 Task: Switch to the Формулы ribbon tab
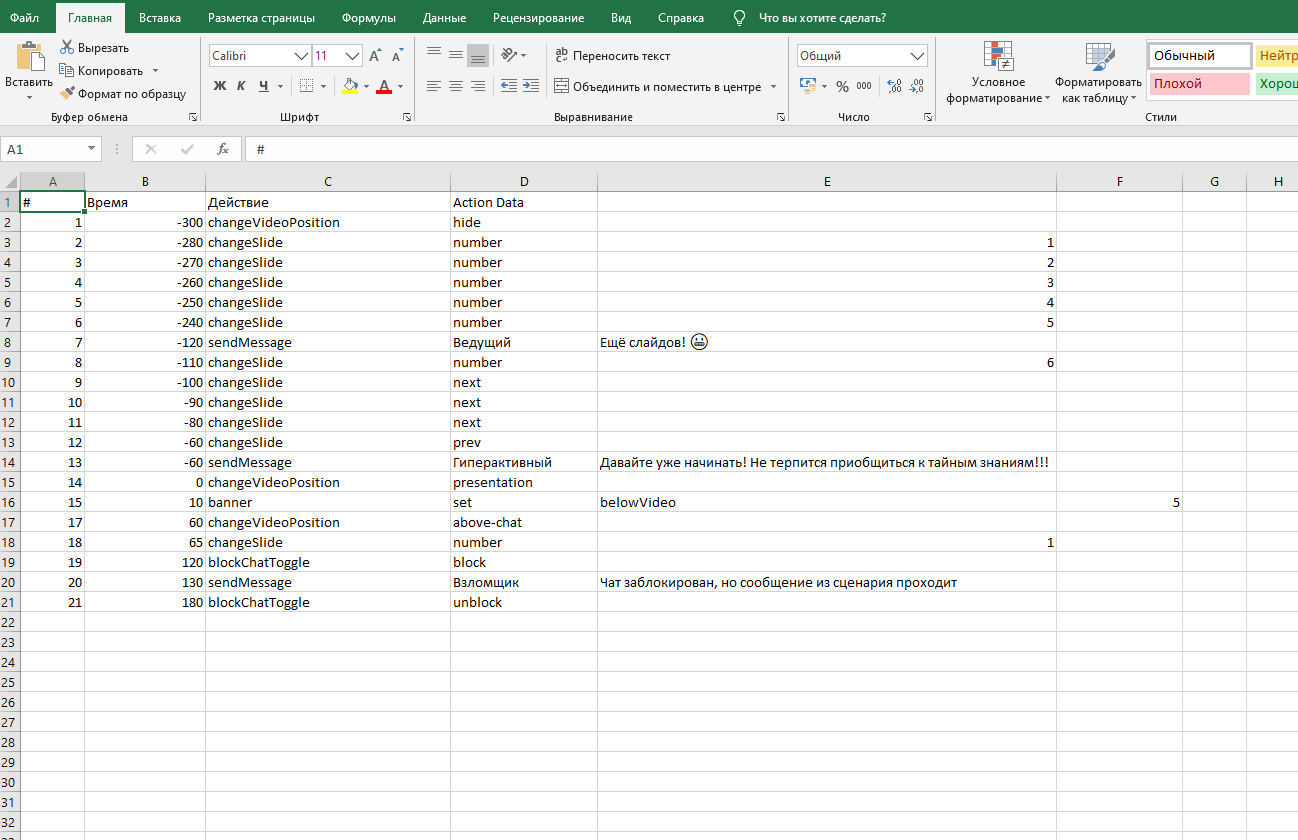368,18
